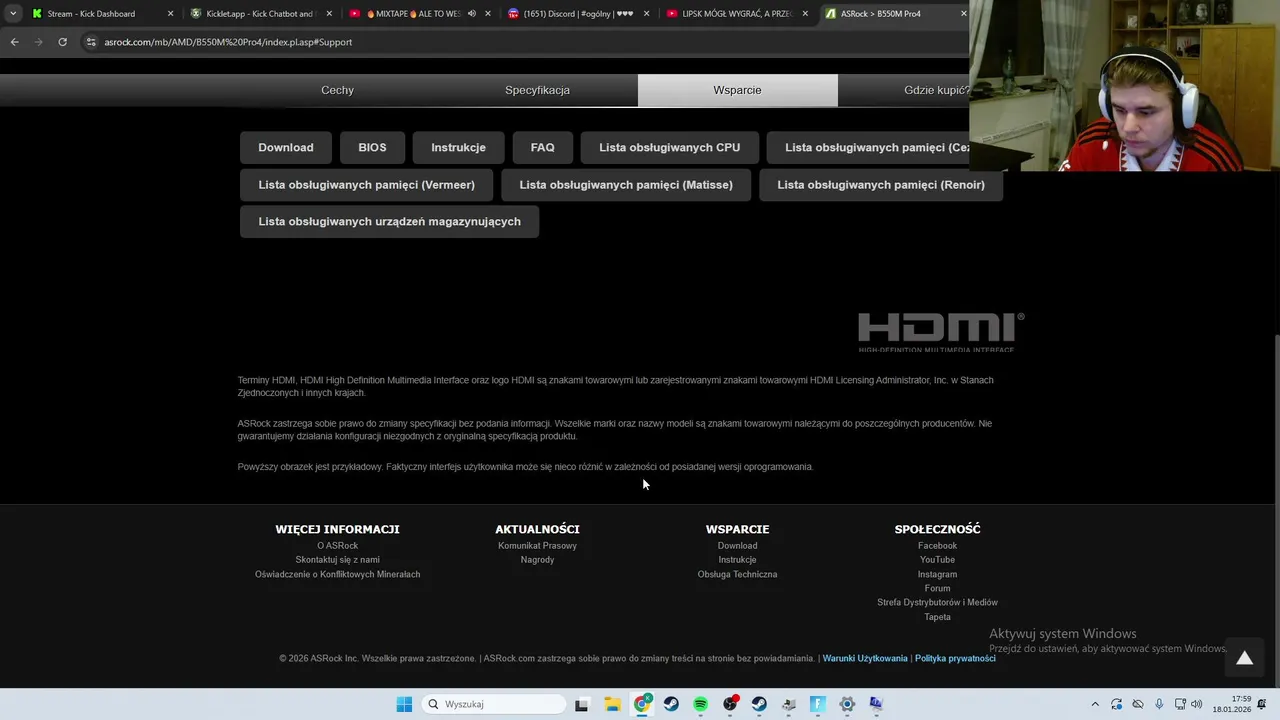Go back with the browser back arrow

[14, 42]
